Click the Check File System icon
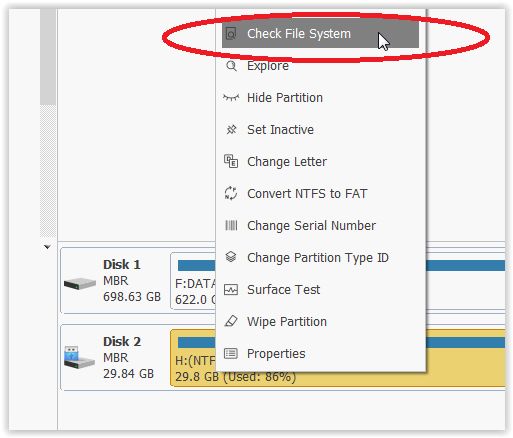Image resolution: width=513 pixels, height=438 pixels. coord(231,34)
